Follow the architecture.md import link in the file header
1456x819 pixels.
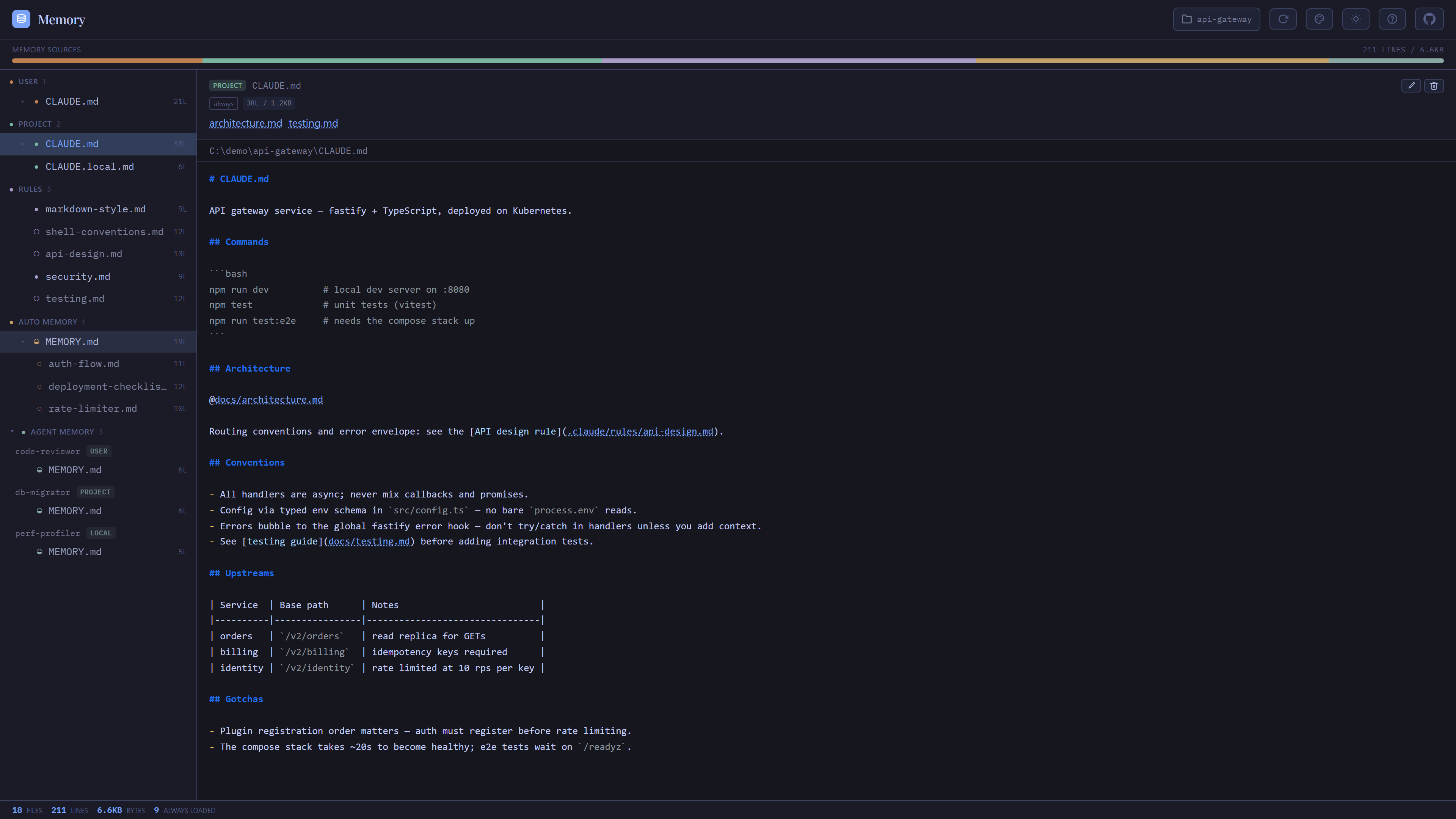[245, 123]
